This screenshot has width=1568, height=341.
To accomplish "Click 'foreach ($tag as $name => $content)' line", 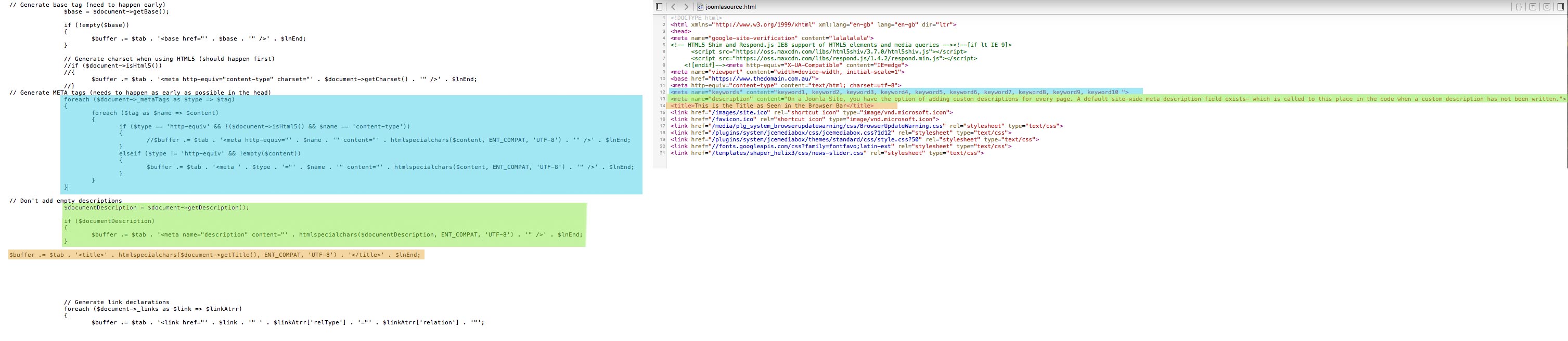I will tap(155, 112).
